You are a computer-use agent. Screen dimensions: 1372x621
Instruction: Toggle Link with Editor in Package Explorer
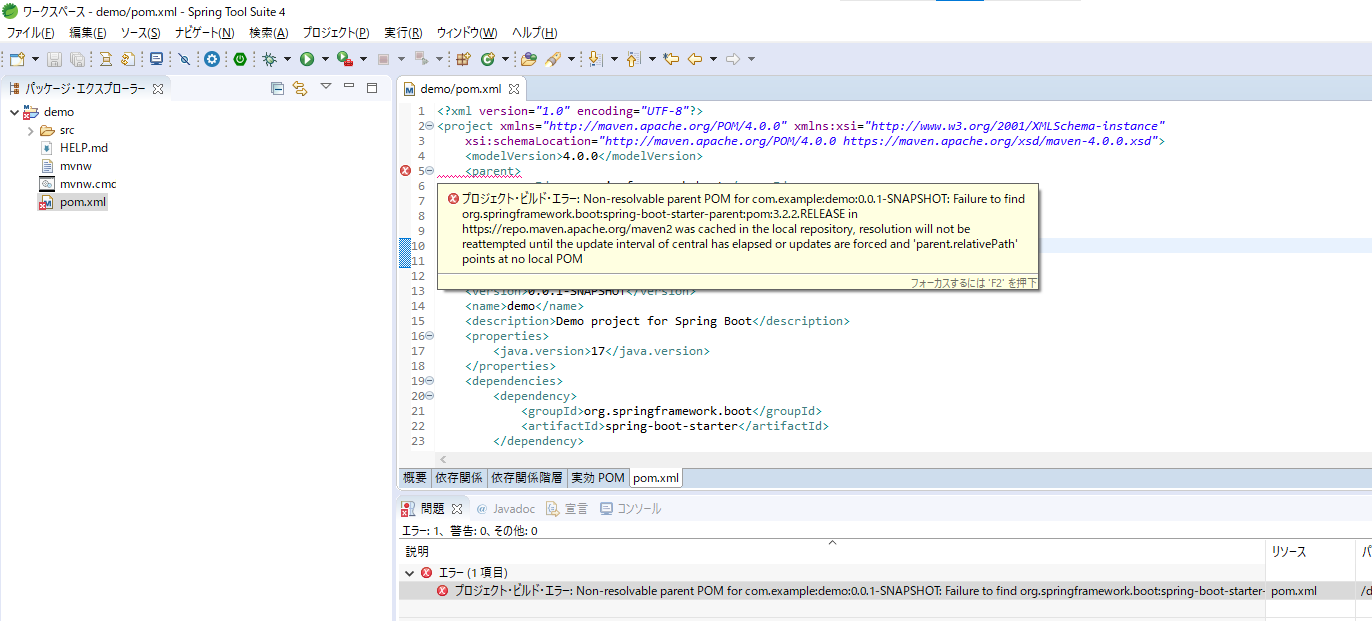click(x=300, y=89)
